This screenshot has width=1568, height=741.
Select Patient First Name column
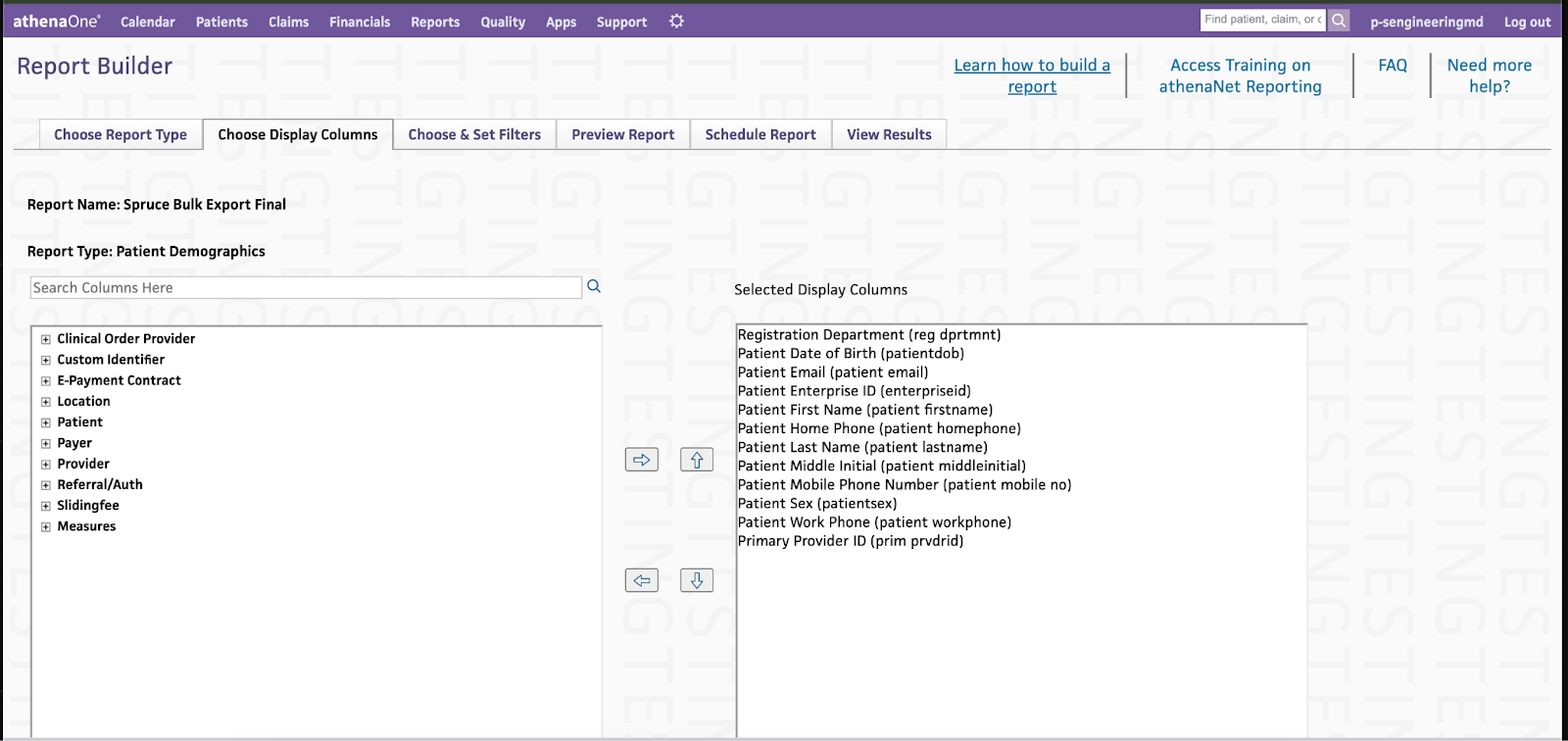coord(865,410)
